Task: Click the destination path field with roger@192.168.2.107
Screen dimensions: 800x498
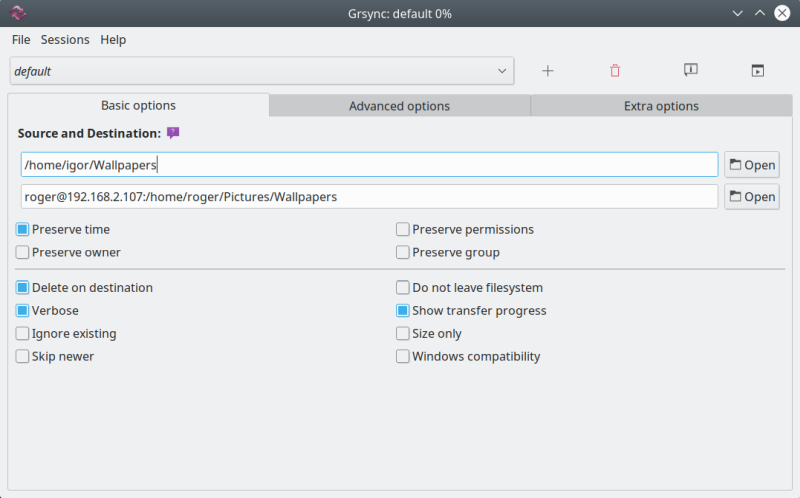Action: [369, 197]
